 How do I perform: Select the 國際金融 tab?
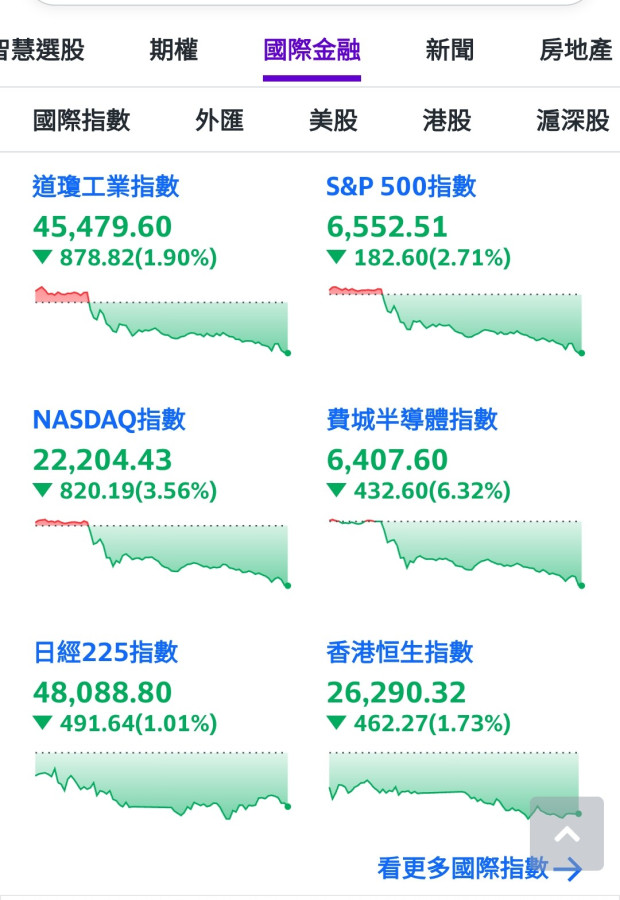pyautogui.click(x=311, y=50)
